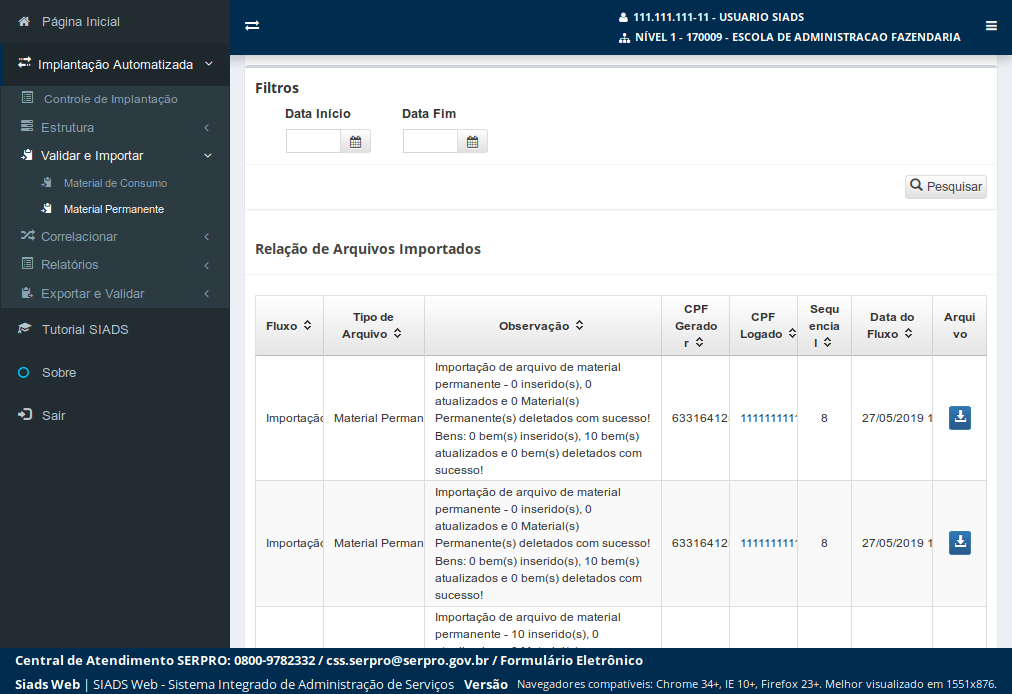Click the Sobre circle icon
1012x694 pixels.
(24, 373)
